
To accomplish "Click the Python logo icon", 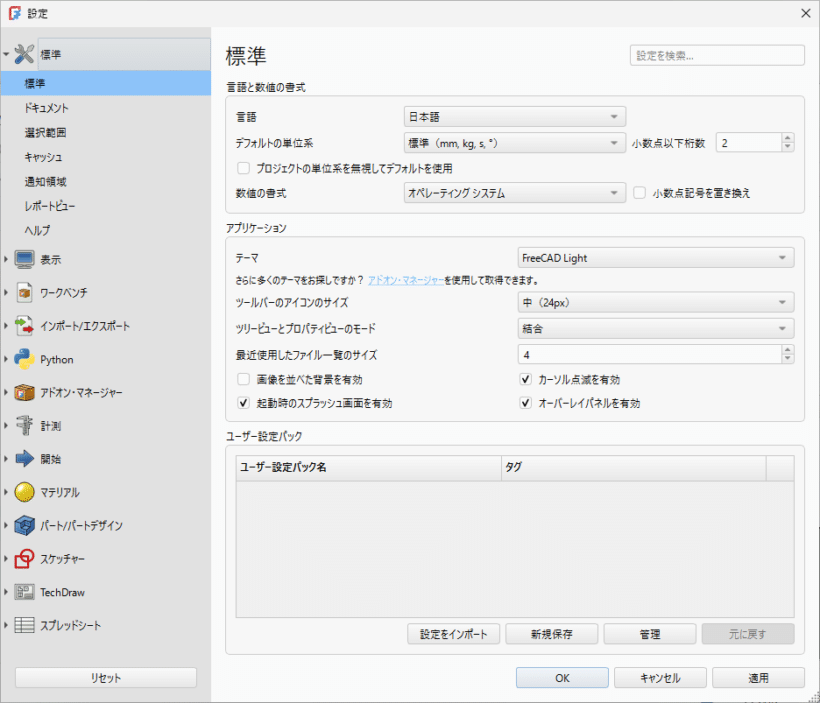I will click(x=24, y=359).
